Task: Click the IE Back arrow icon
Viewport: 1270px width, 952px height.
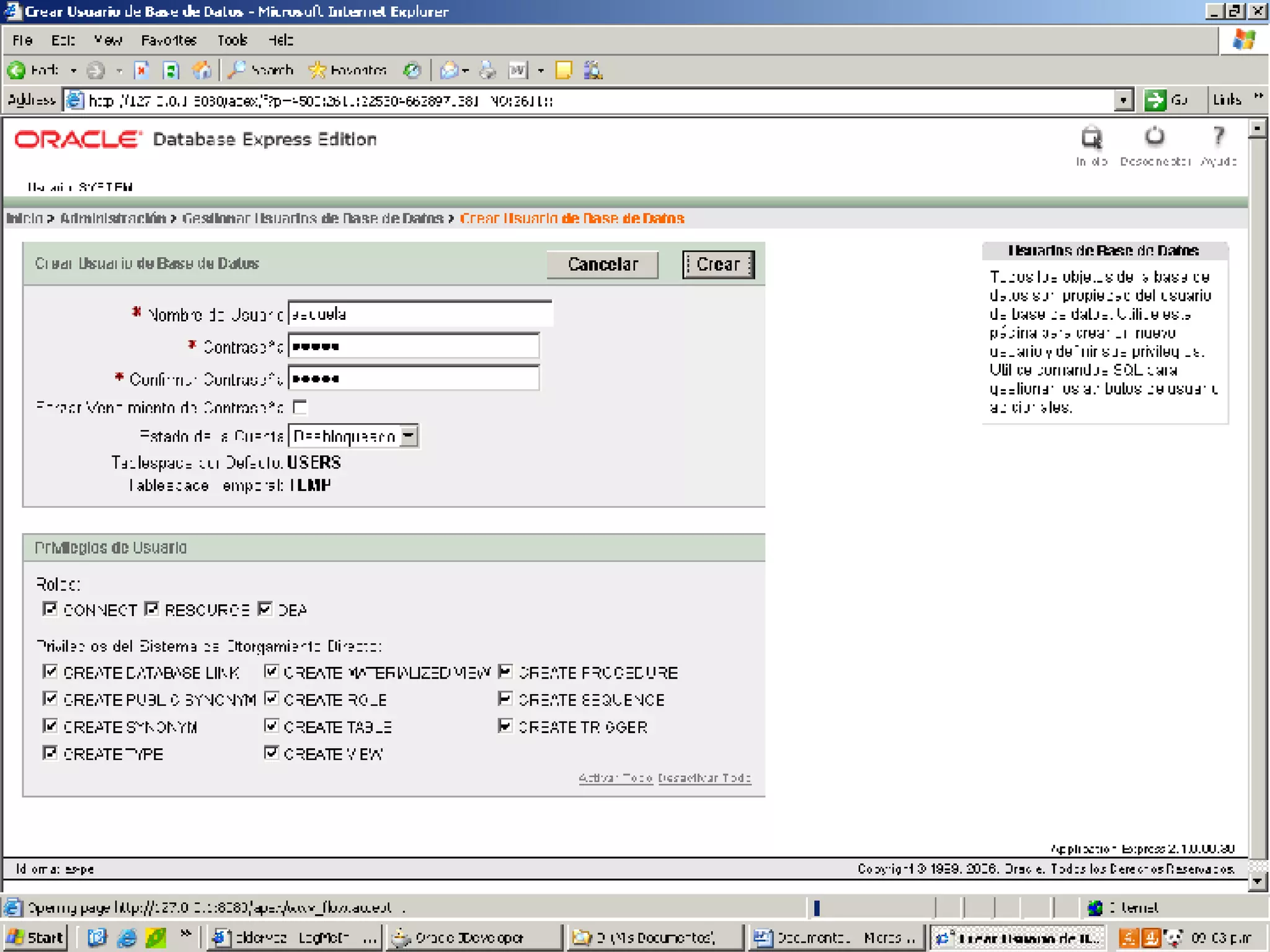Action: [17, 71]
